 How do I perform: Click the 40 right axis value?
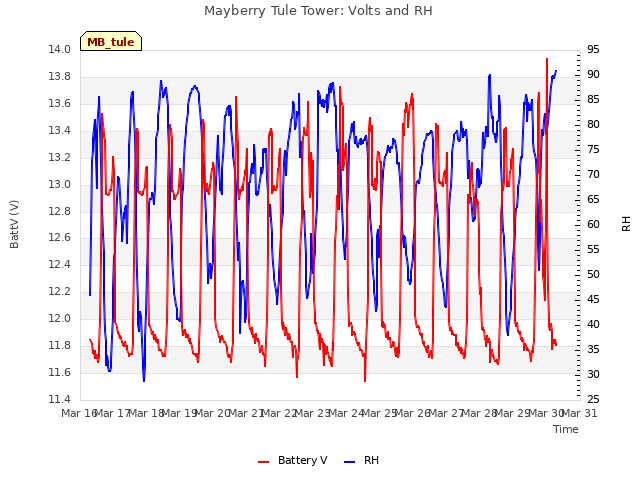593,324
